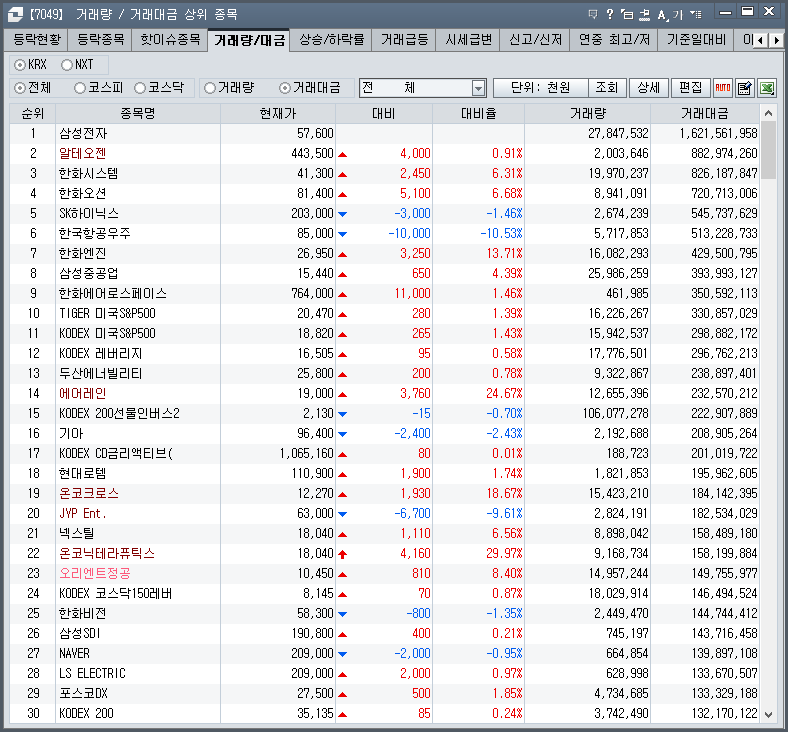Select stock name 한국항공우주
Screen dimensions: 788x732
coord(94,234)
